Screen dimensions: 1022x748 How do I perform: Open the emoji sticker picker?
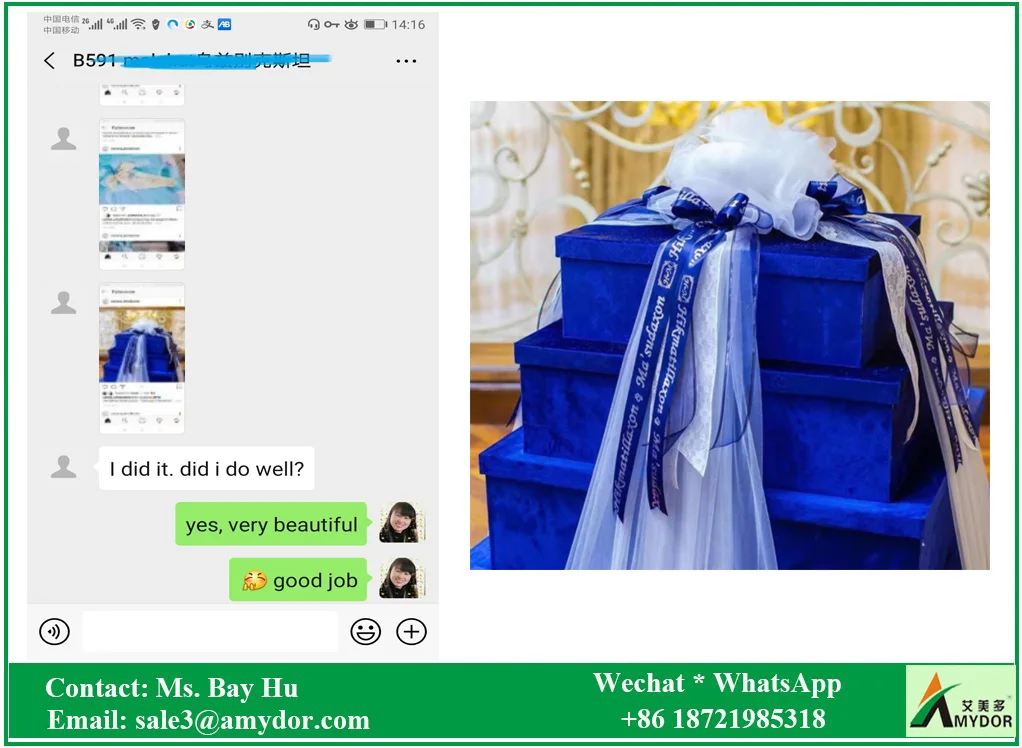(365, 632)
